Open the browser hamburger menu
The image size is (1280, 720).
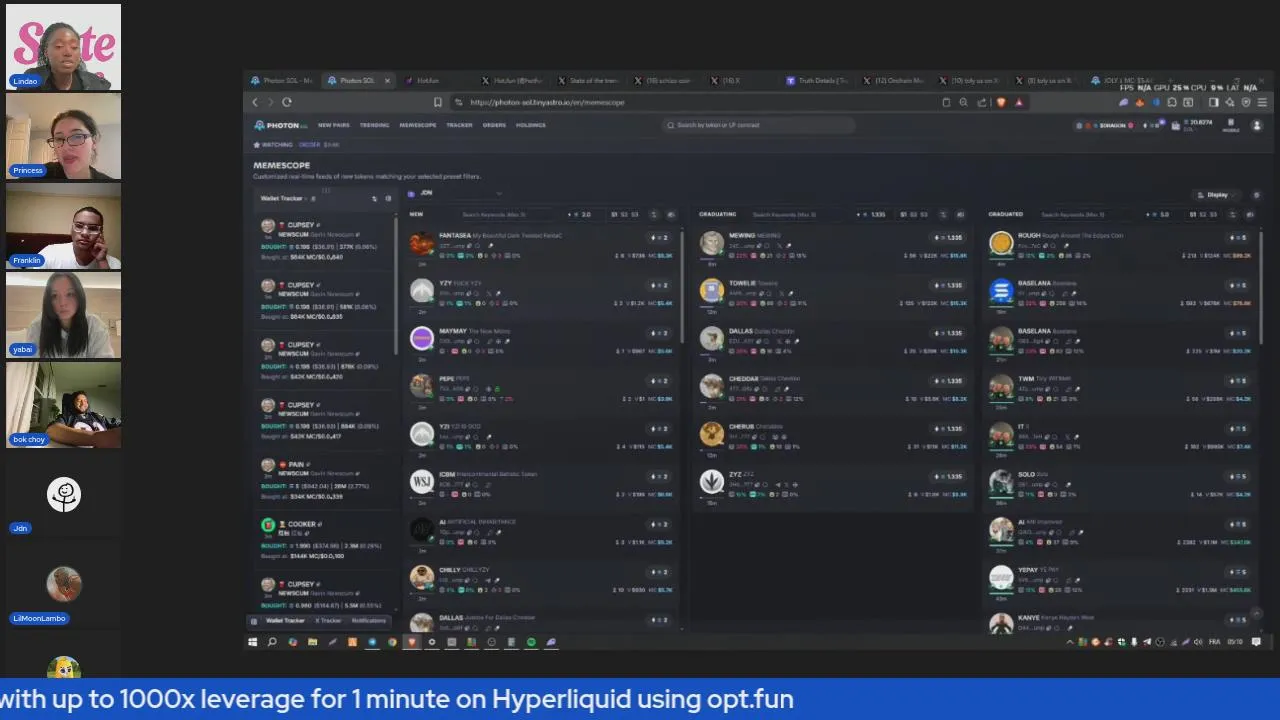pos(1262,102)
